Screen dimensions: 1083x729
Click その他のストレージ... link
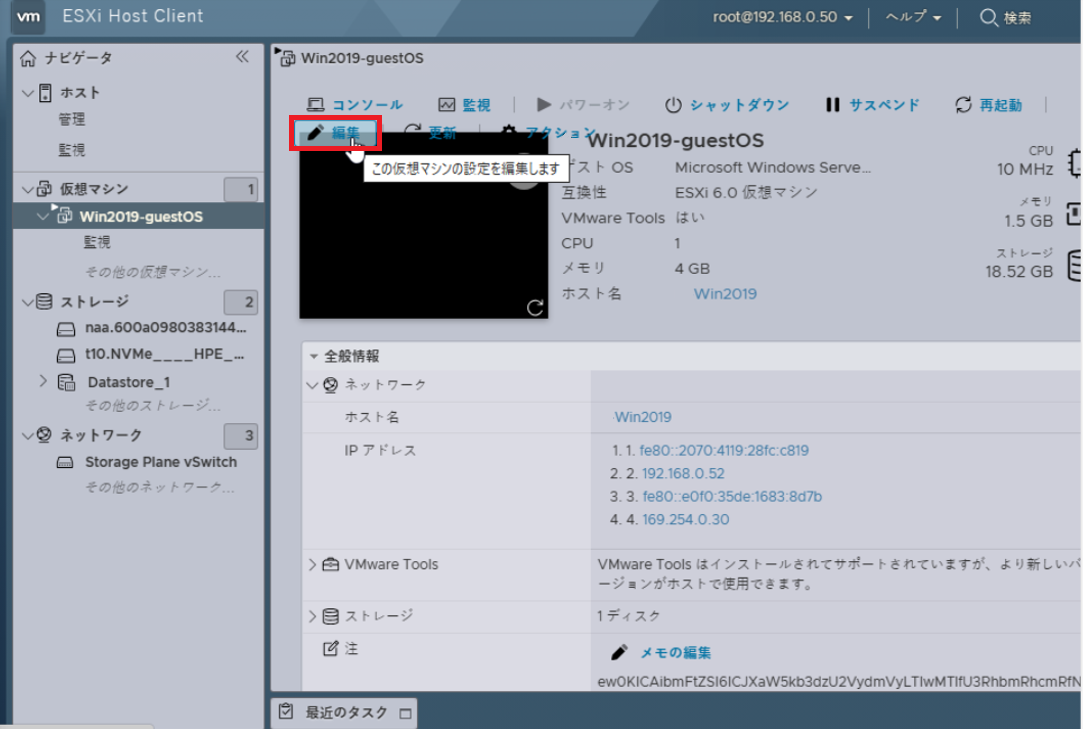click(x=153, y=406)
